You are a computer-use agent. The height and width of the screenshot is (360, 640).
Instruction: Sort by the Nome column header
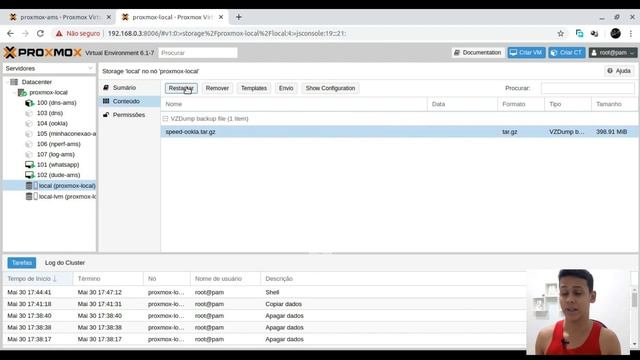[294, 104]
